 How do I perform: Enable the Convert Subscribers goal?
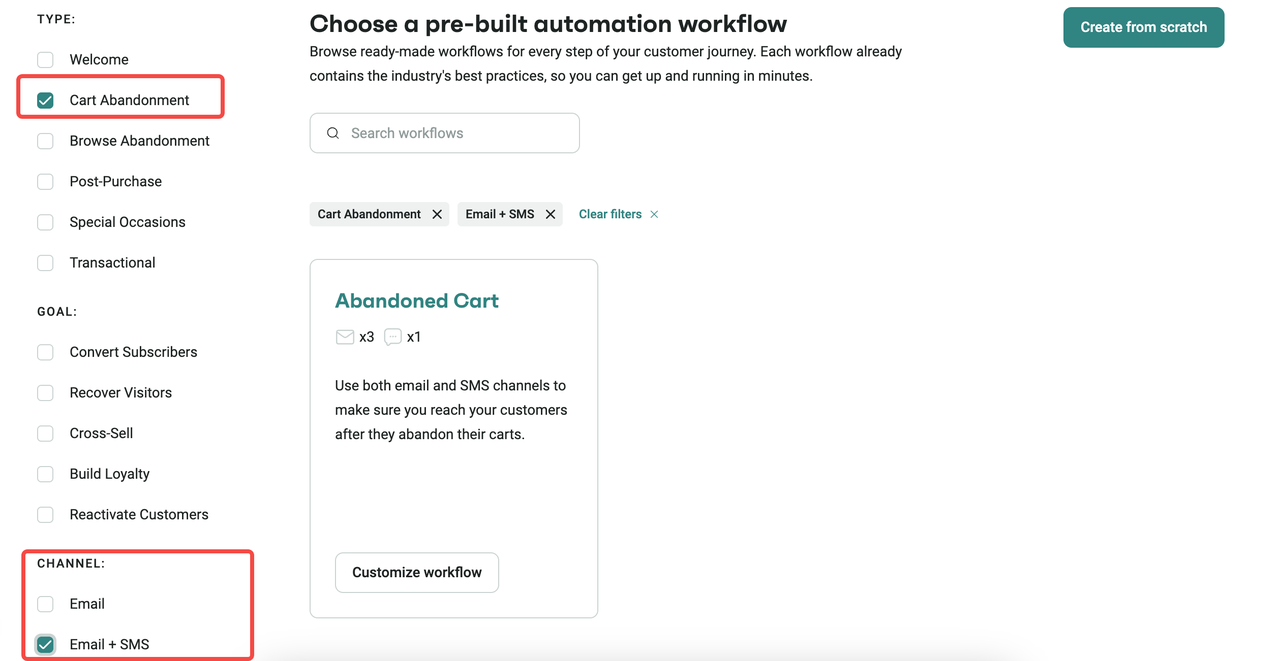(45, 352)
